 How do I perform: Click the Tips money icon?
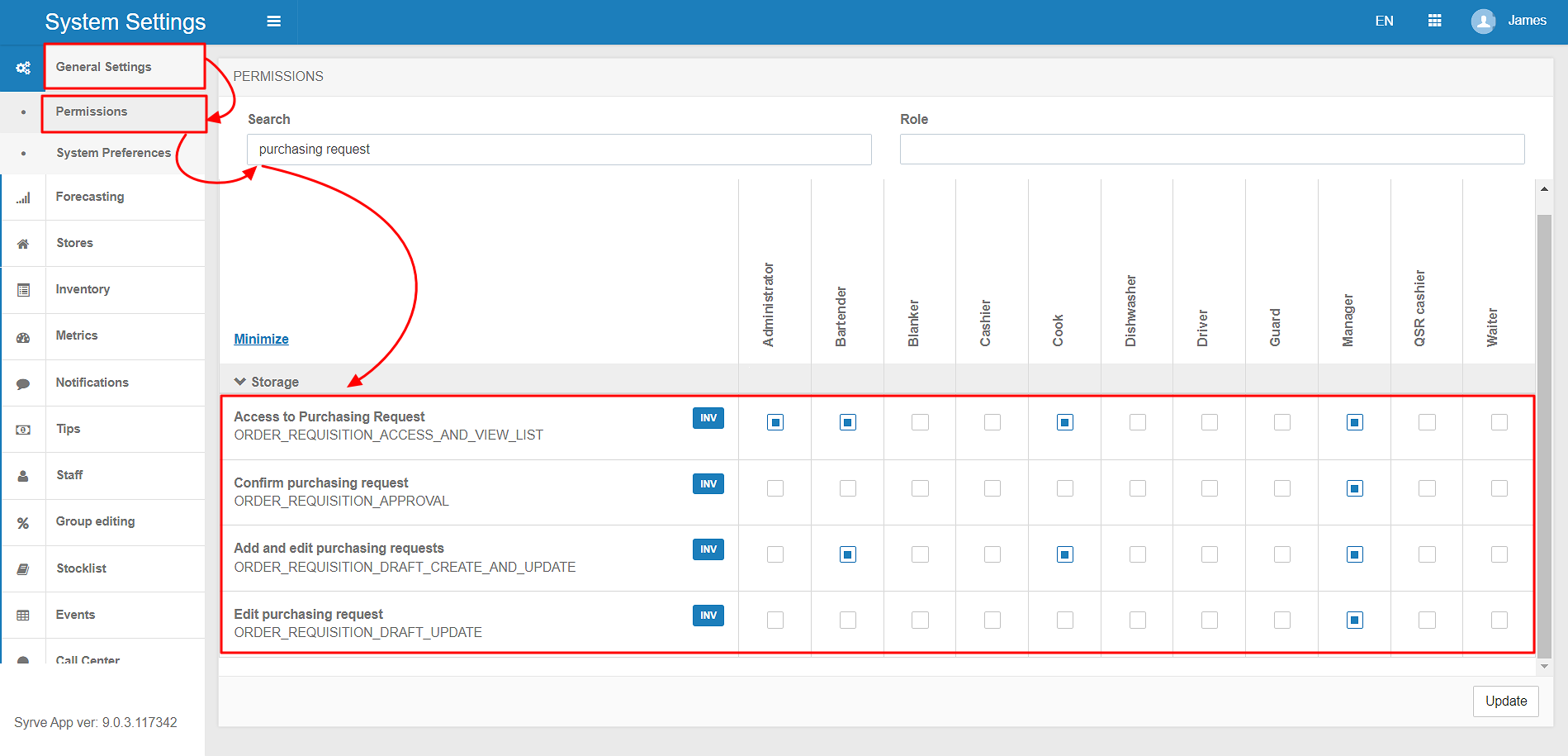coord(23,430)
